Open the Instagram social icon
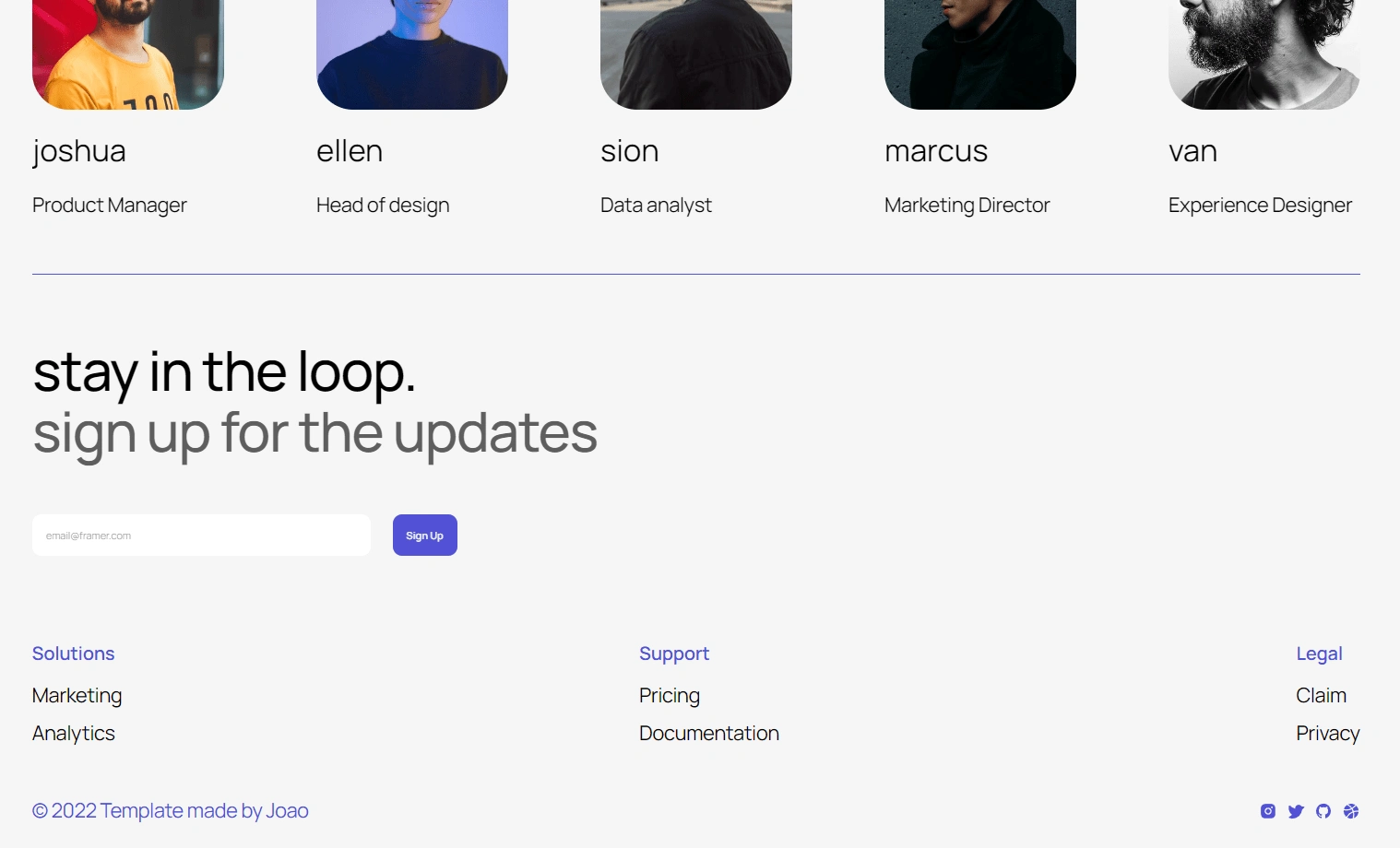Image resolution: width=1400 pixels, height=848 pixels. tap(1268, 811)
